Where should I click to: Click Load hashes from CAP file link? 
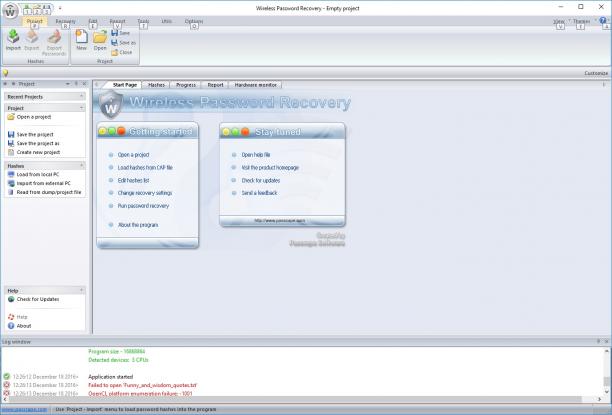point(145,167)
